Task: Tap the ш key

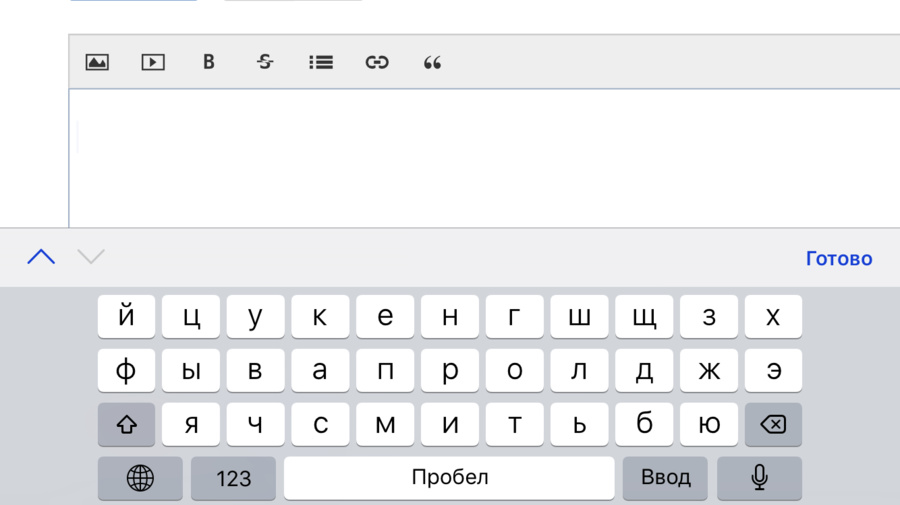Action: coord(579,317)
